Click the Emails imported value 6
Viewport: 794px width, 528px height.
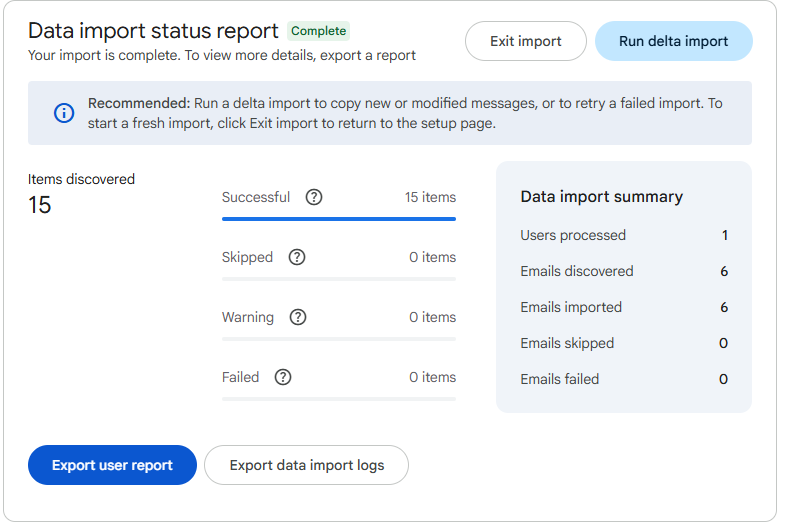point(724,307)
